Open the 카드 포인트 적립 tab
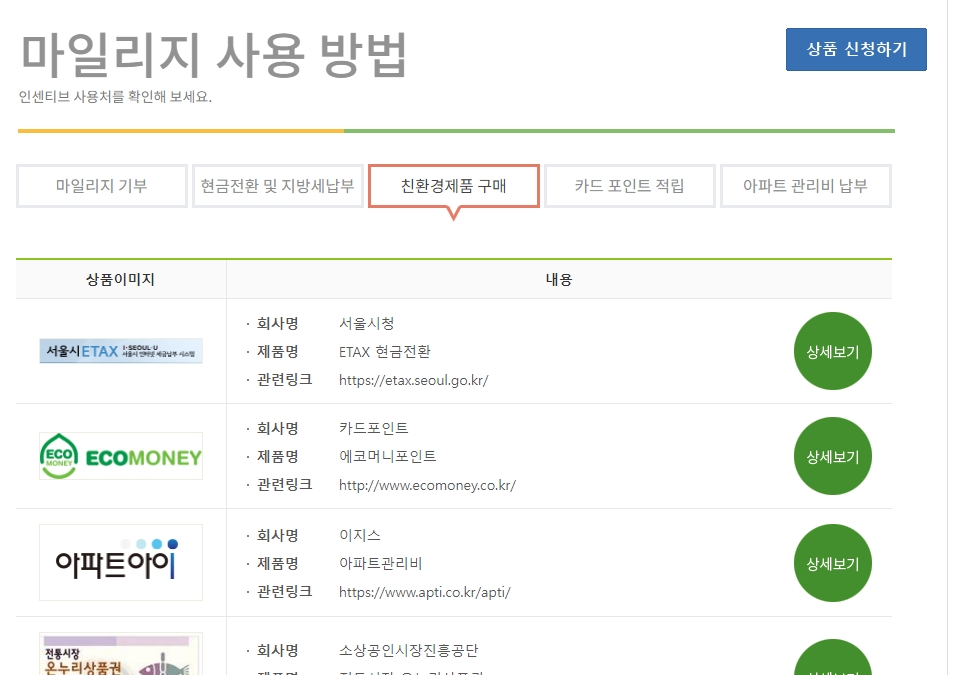Screen dimensions: 954x675 pyautogui.click(x=630, y=186)
